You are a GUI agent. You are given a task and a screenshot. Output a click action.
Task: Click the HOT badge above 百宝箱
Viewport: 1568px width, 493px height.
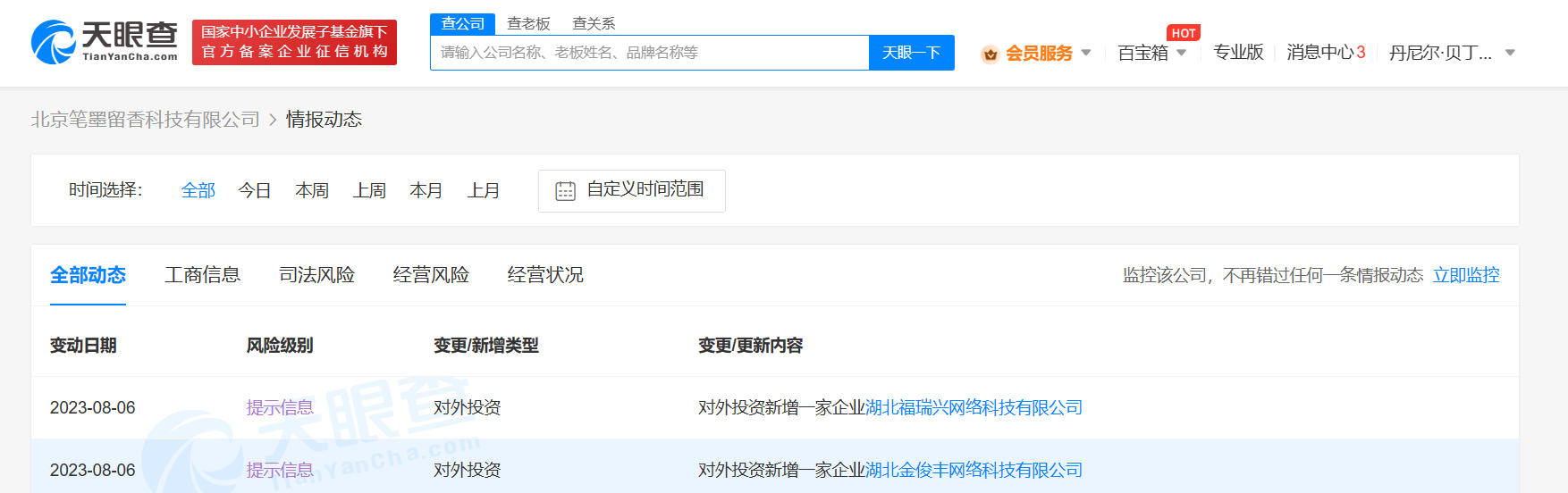click(x=1184, y=33)
